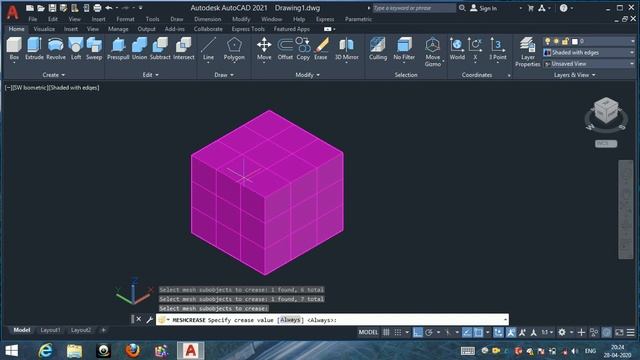Expand the Edit panel dropdown
This screenshot has height=360, width=640.
pos(151,75)
